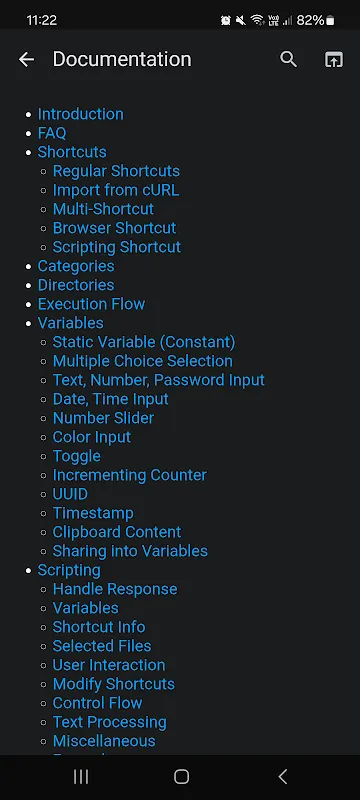Select the Scripting Shortcut link

point(117,247)
